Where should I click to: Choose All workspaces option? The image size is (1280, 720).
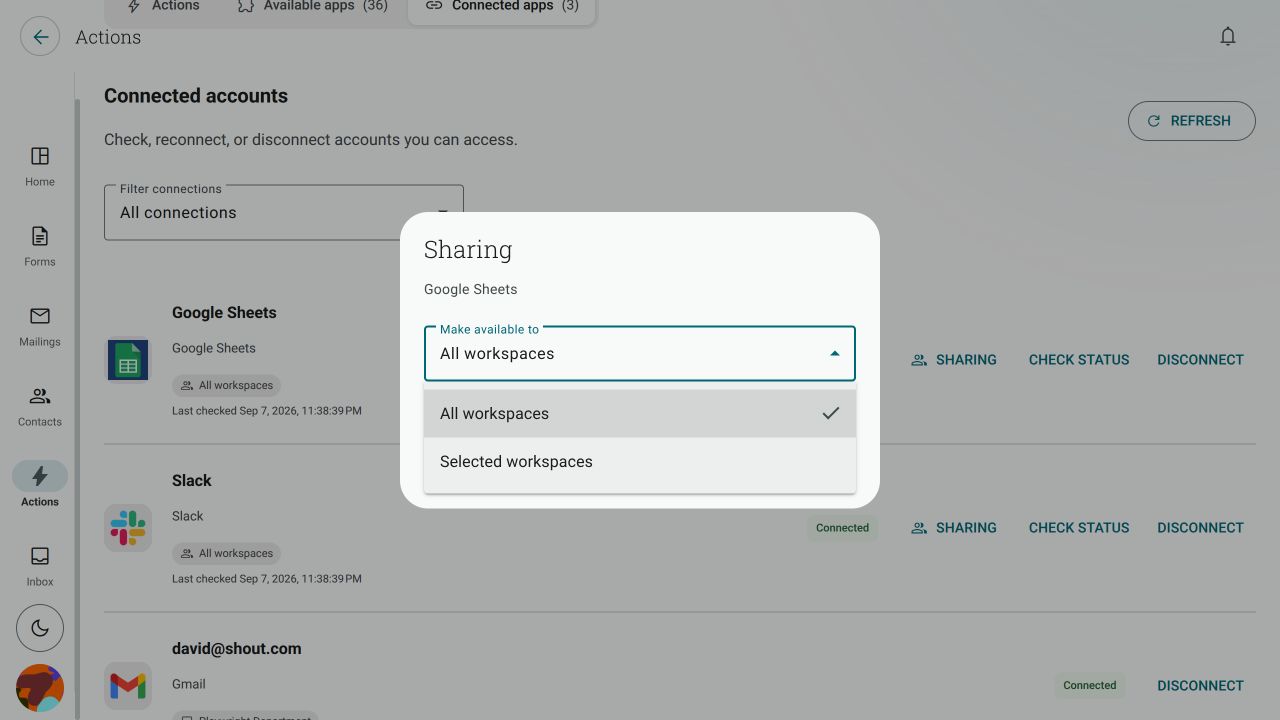coord(640,413)
